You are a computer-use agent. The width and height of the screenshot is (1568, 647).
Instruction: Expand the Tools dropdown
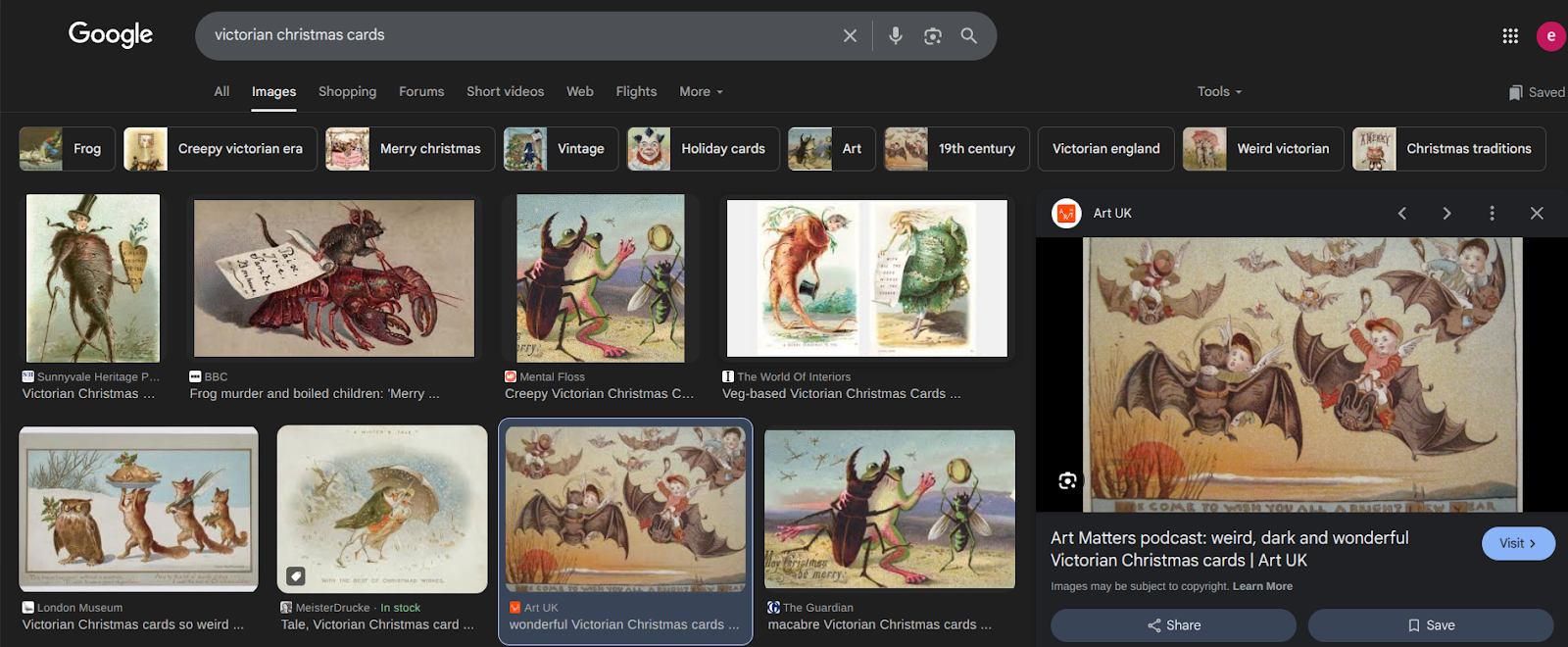[x=1219, y=91]
